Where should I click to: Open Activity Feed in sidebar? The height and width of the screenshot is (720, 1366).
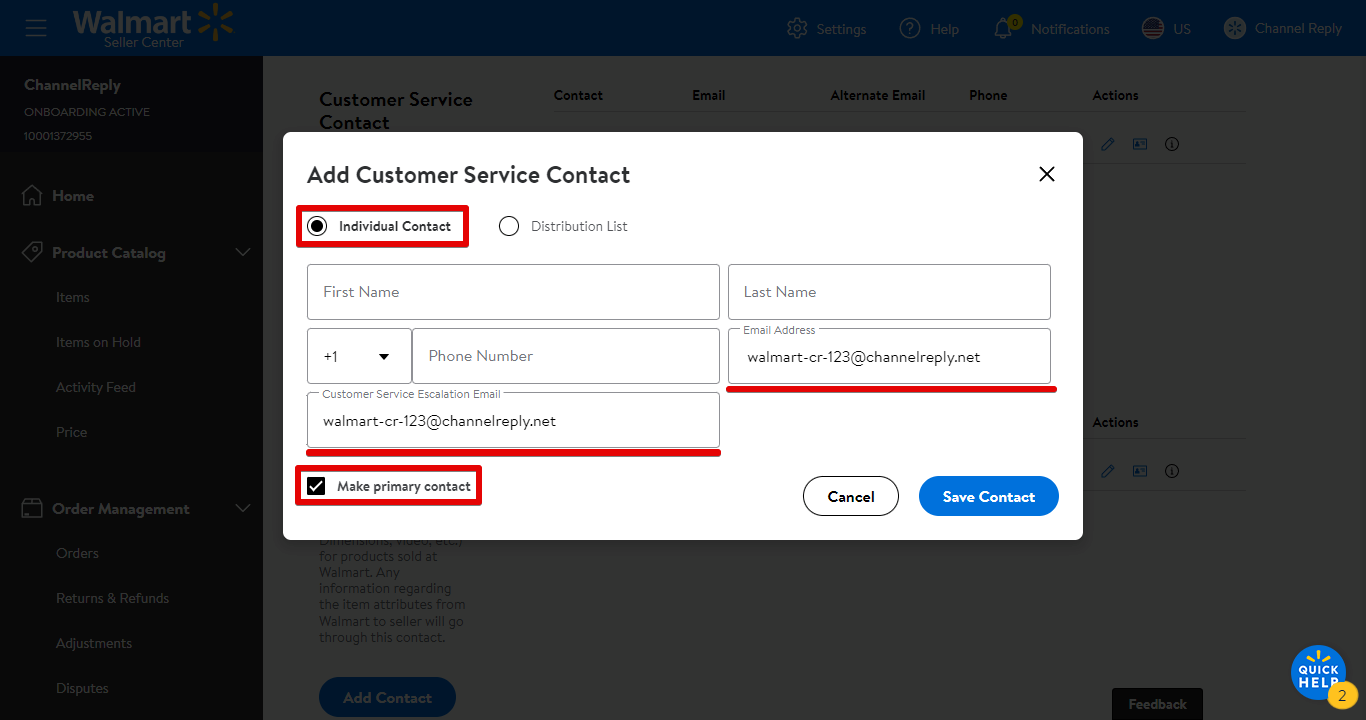[96, 387]
